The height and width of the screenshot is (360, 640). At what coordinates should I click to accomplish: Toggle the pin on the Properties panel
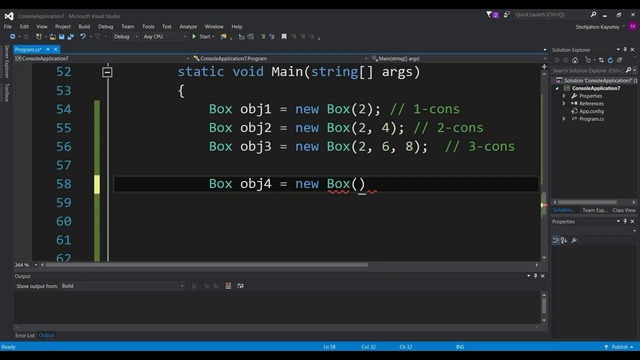point(625,221)
